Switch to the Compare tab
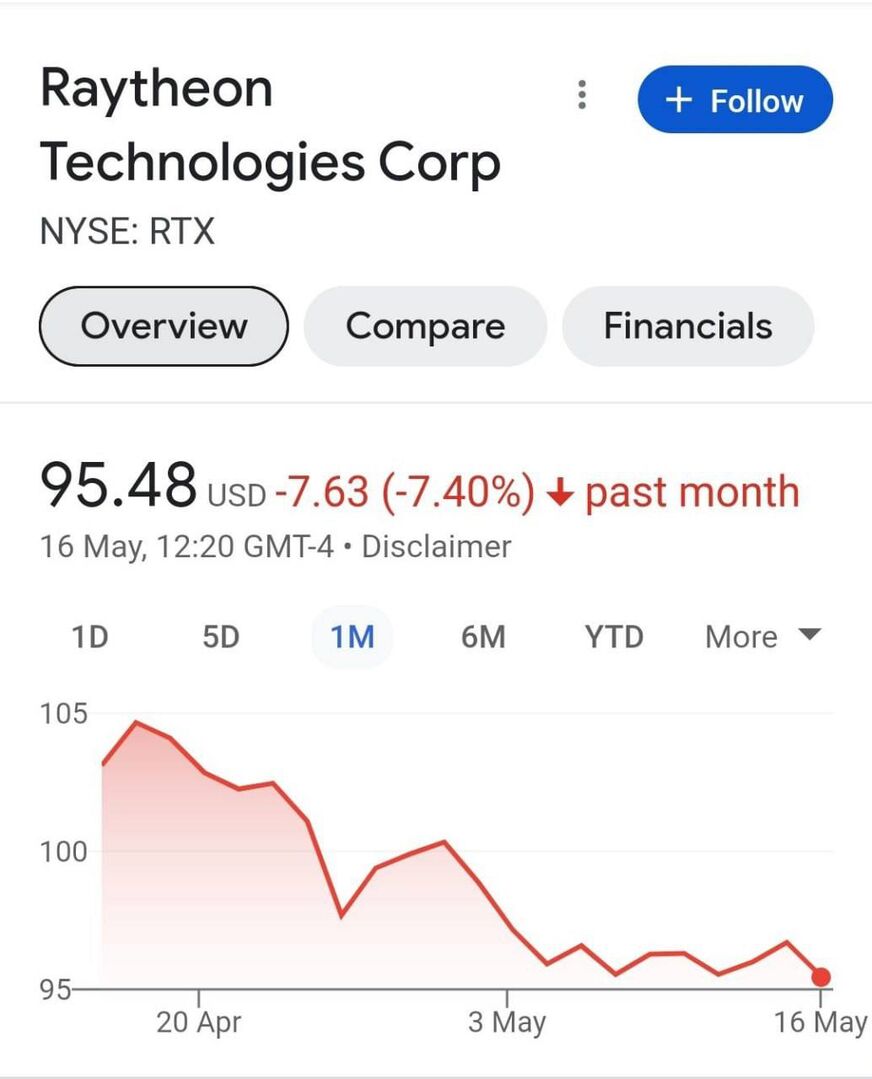The image size is (872, 1079). [x=425, y=326]
